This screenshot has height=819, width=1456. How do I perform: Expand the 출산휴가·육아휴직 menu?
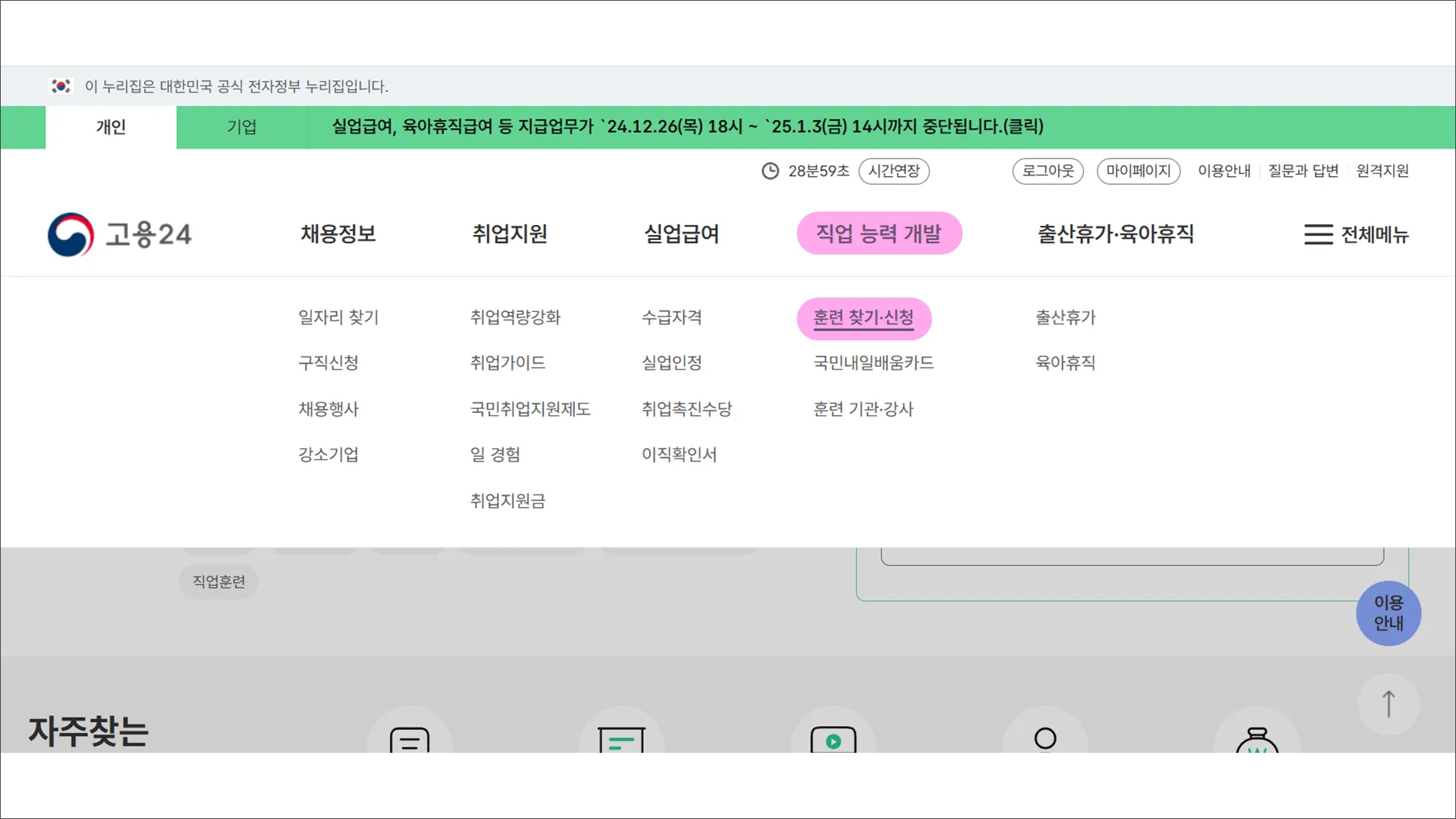(x=1115, y=233)
